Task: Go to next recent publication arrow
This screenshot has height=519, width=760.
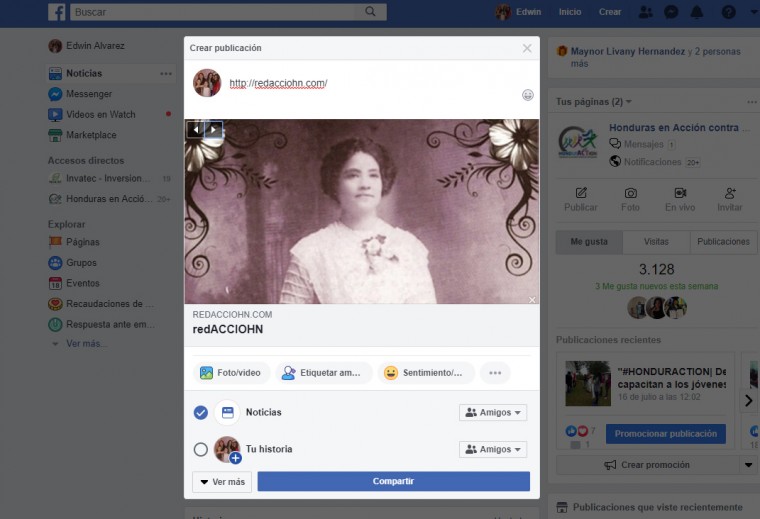Action: [x=748, y=400]
